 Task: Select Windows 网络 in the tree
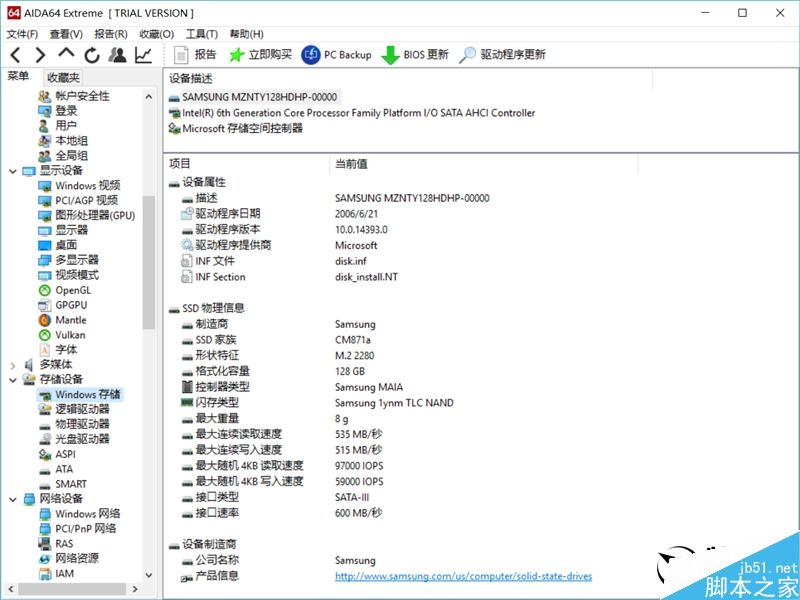pyautogui.click(x=79, y=514)
